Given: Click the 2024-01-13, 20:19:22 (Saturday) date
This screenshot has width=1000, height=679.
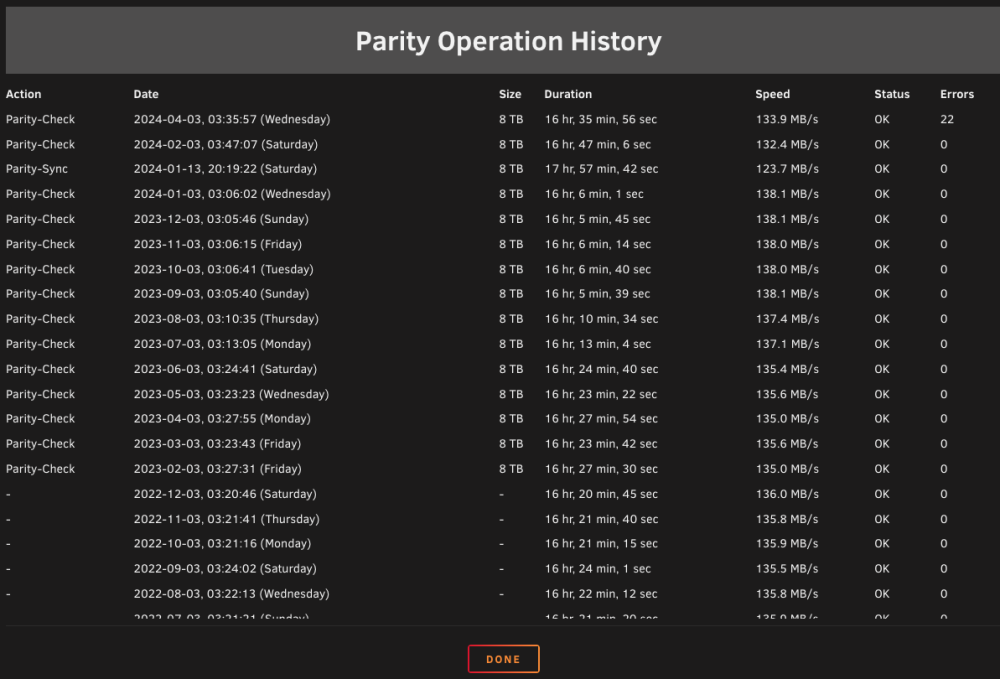Looking at the screenshot, I should [x=225, y=169].
